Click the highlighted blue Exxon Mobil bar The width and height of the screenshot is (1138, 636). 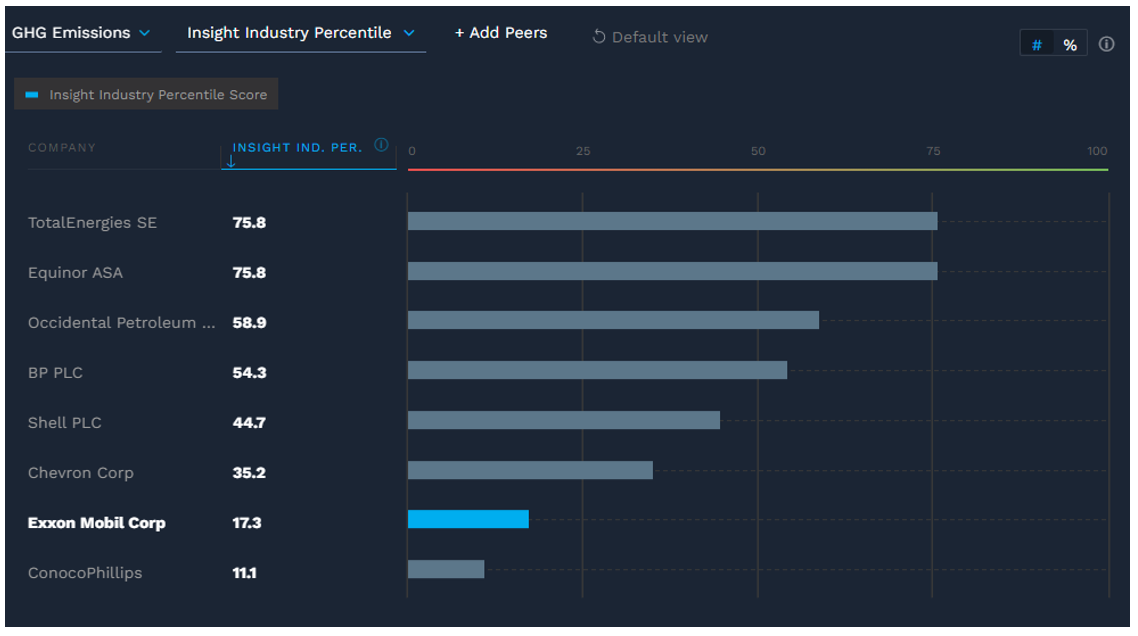[468, 519]
